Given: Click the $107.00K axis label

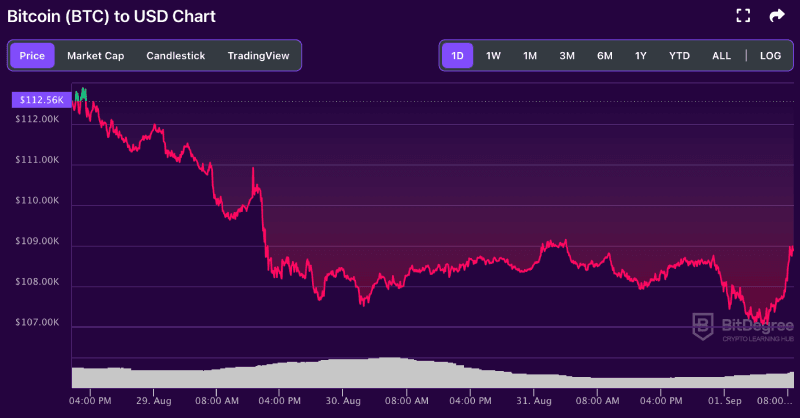Looking at the screenshot, I should tap(37, 322).
